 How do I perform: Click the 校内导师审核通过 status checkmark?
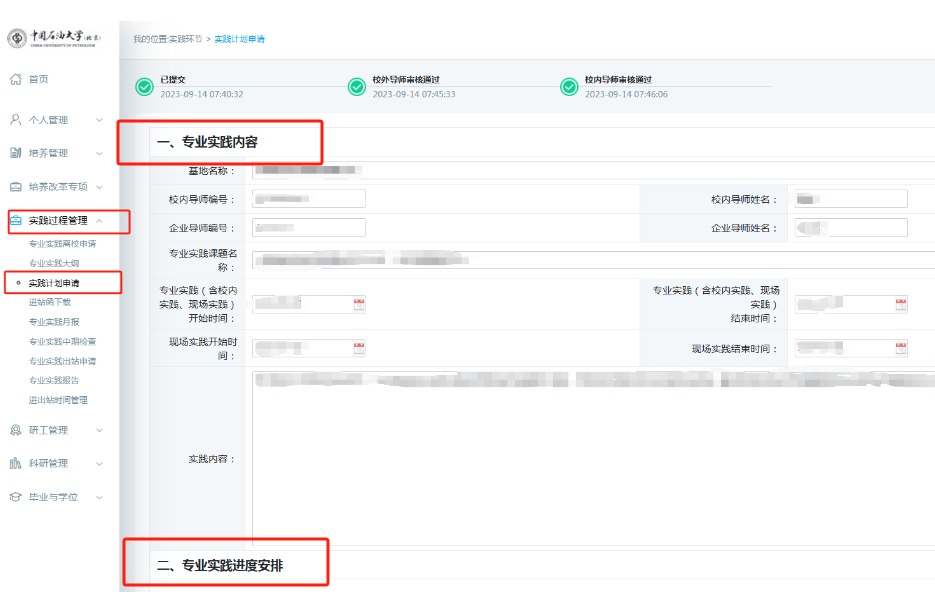click(569, 87)
